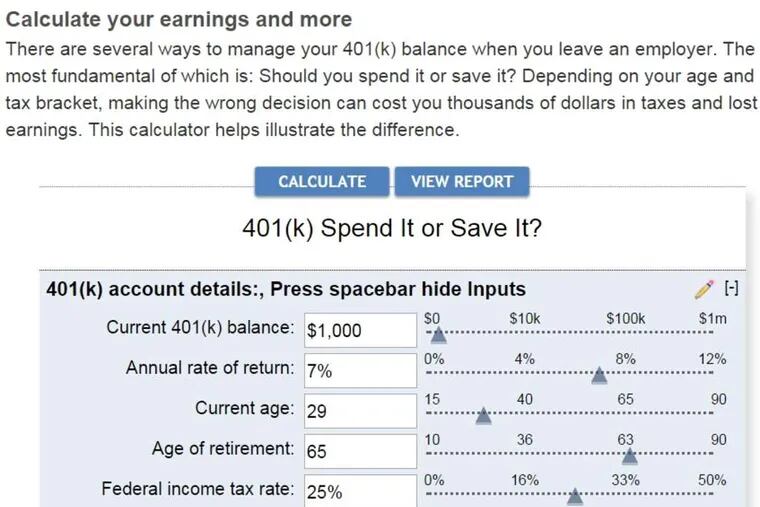
Task: Set current age slider at the 65 mark
Action: click(626, 414)
